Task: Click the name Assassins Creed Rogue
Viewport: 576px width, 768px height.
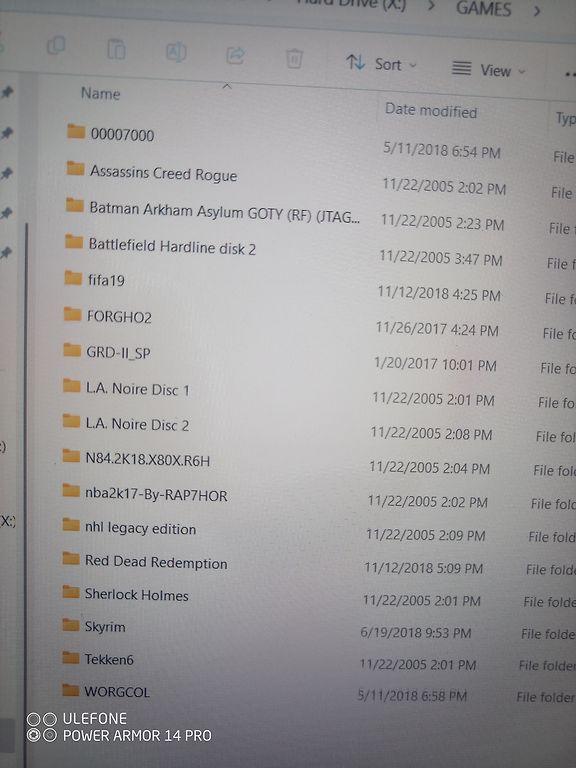Action: click(x=163, y=173)
